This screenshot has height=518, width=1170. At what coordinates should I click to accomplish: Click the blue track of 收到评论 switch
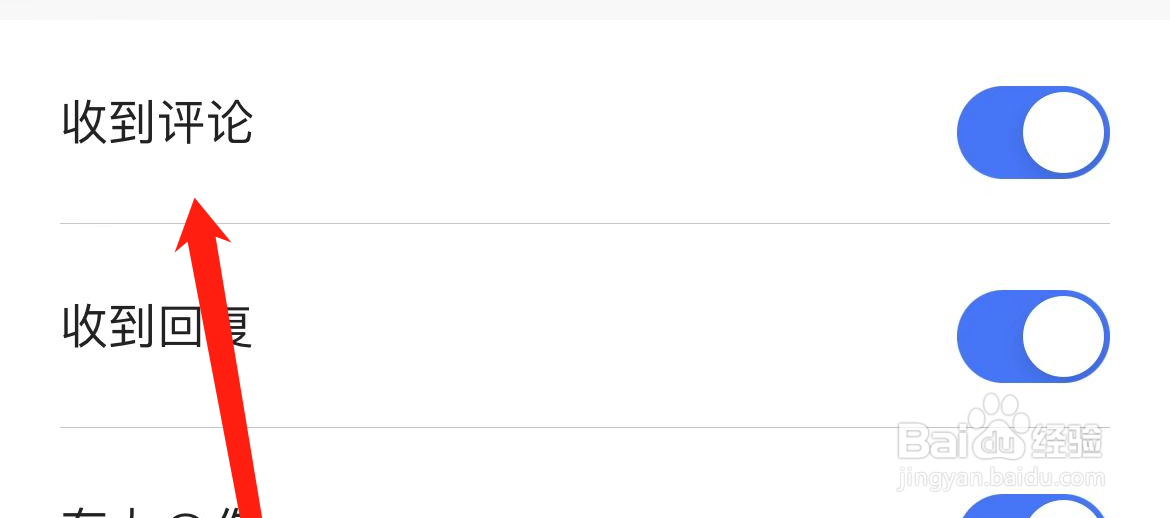[985, 132]
